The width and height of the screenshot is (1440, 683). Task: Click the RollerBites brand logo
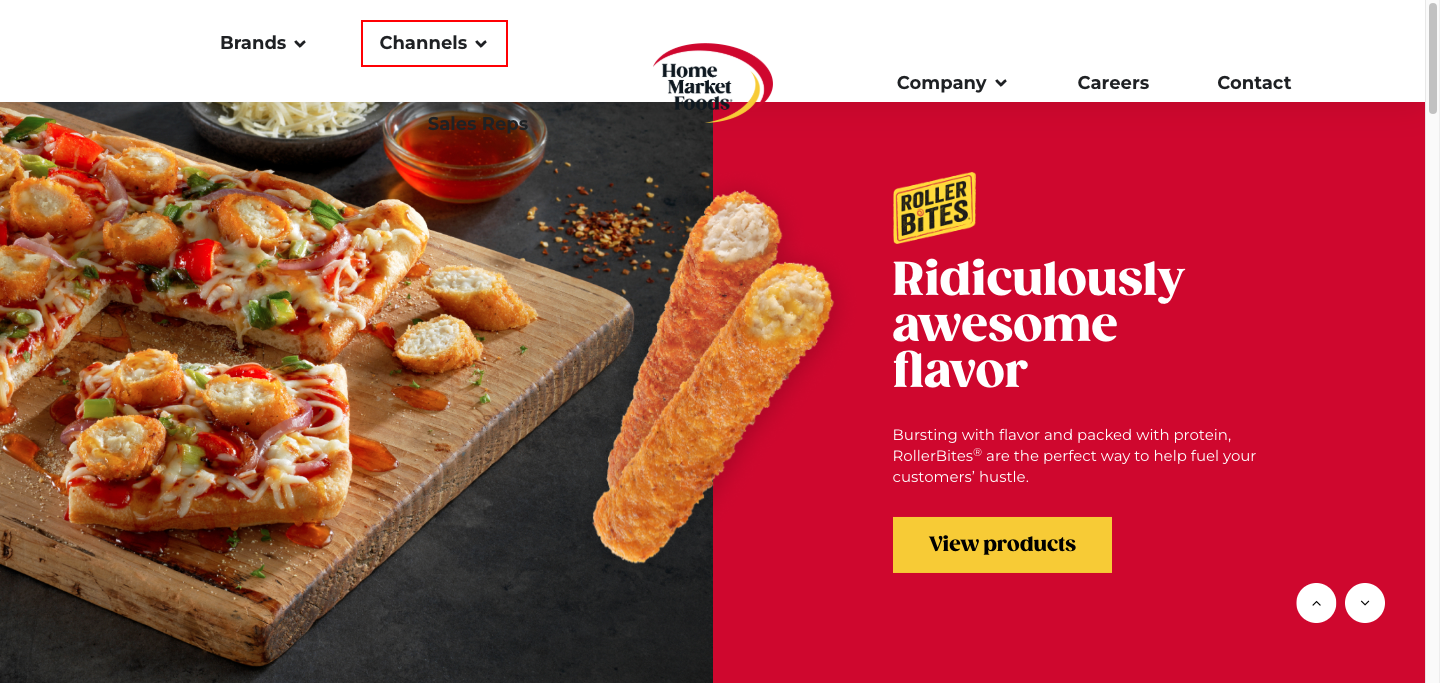934,208
